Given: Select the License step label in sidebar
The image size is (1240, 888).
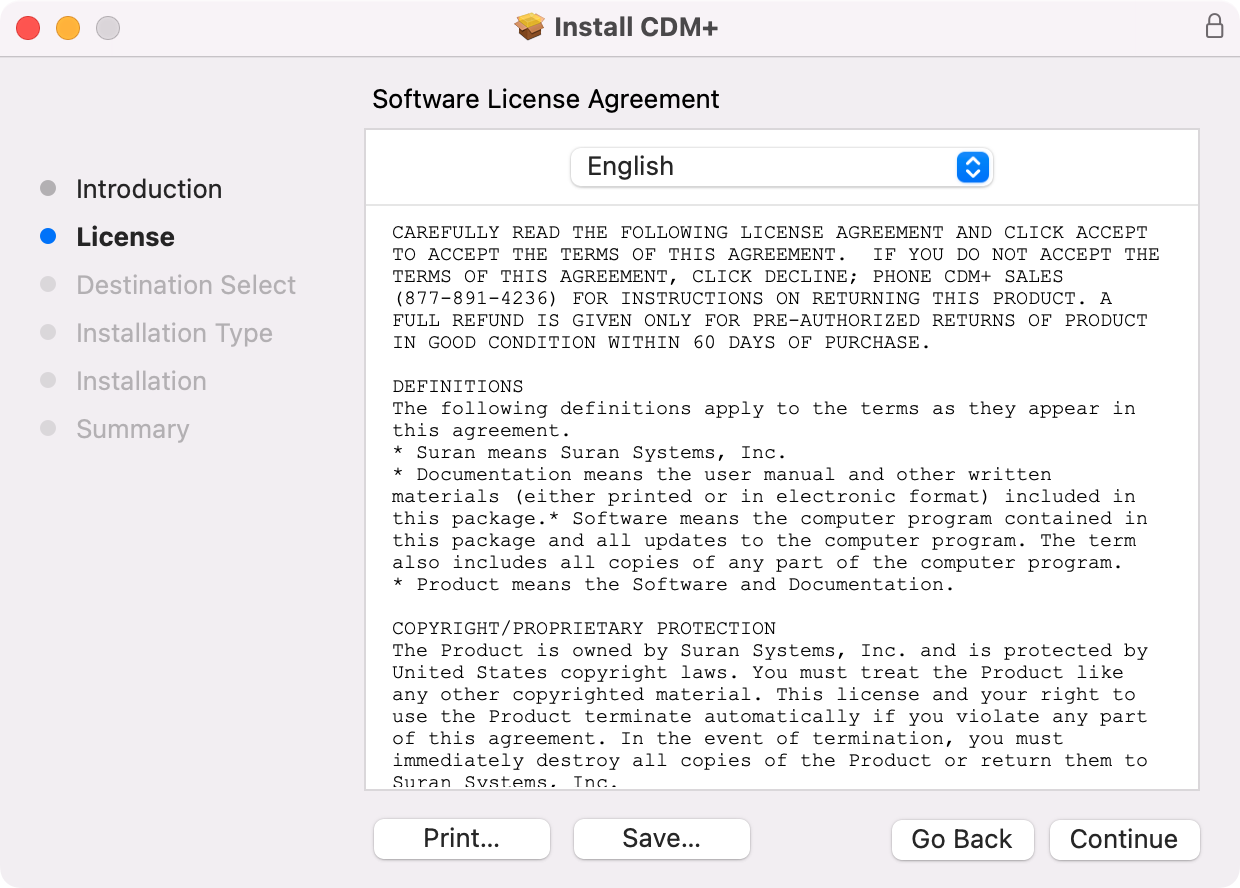Looking at the screenshot, I should tap(125, 237).
